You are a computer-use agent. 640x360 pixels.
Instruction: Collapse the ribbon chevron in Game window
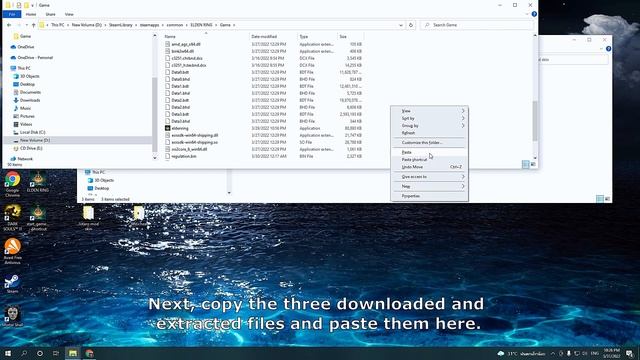527,14
